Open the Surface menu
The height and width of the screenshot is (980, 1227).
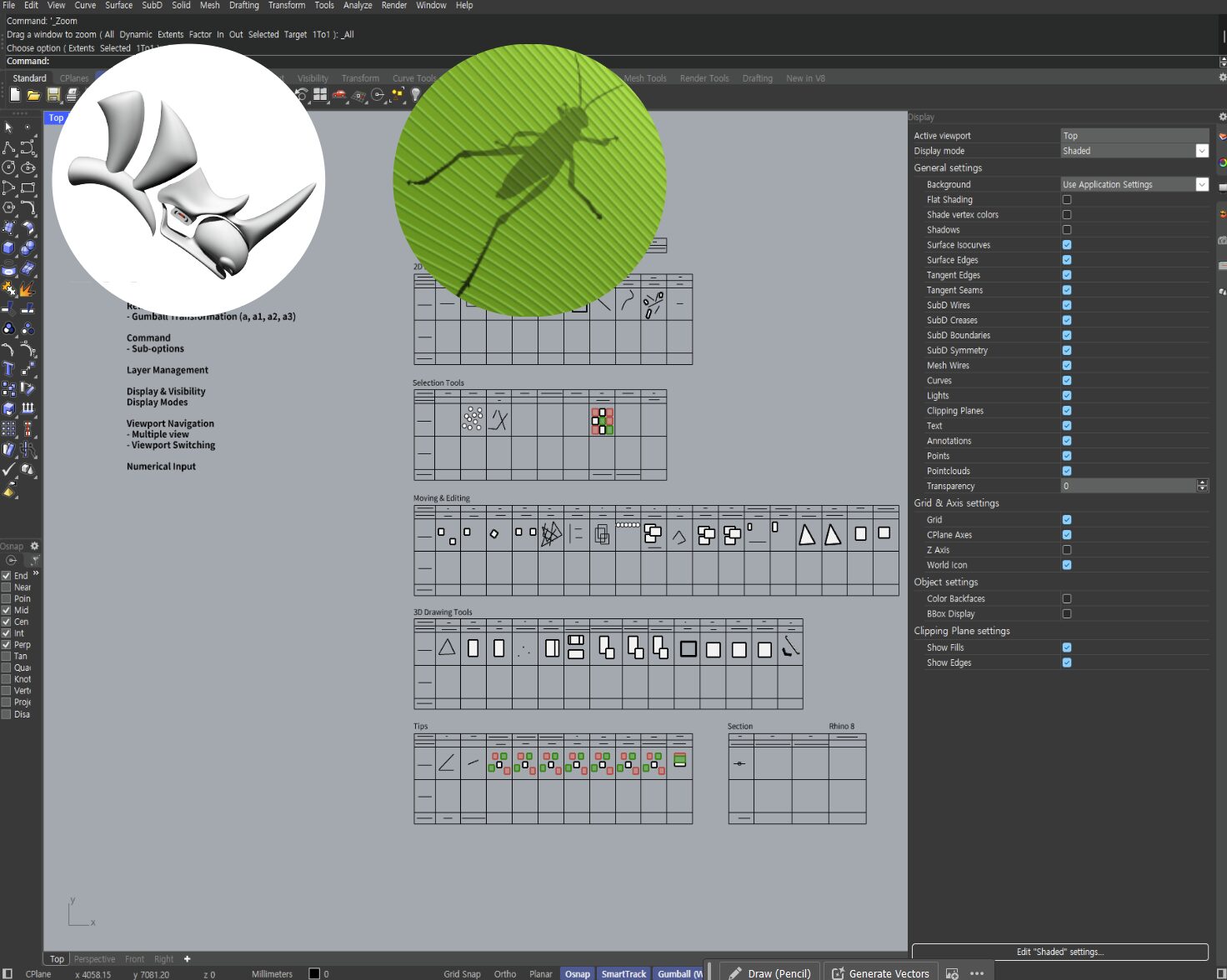click(118, 6)
